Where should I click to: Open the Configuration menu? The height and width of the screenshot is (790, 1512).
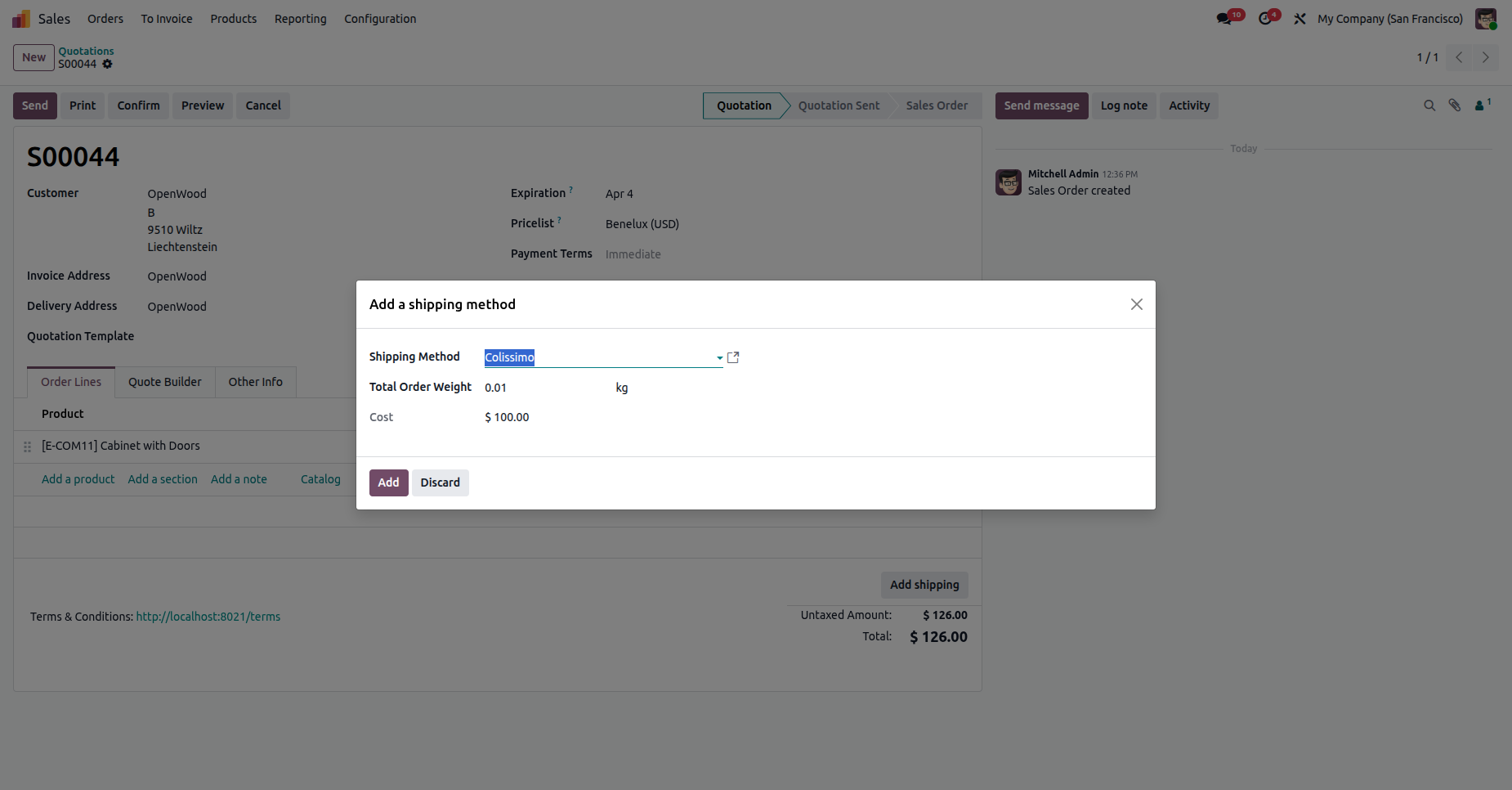coord(380,19)
